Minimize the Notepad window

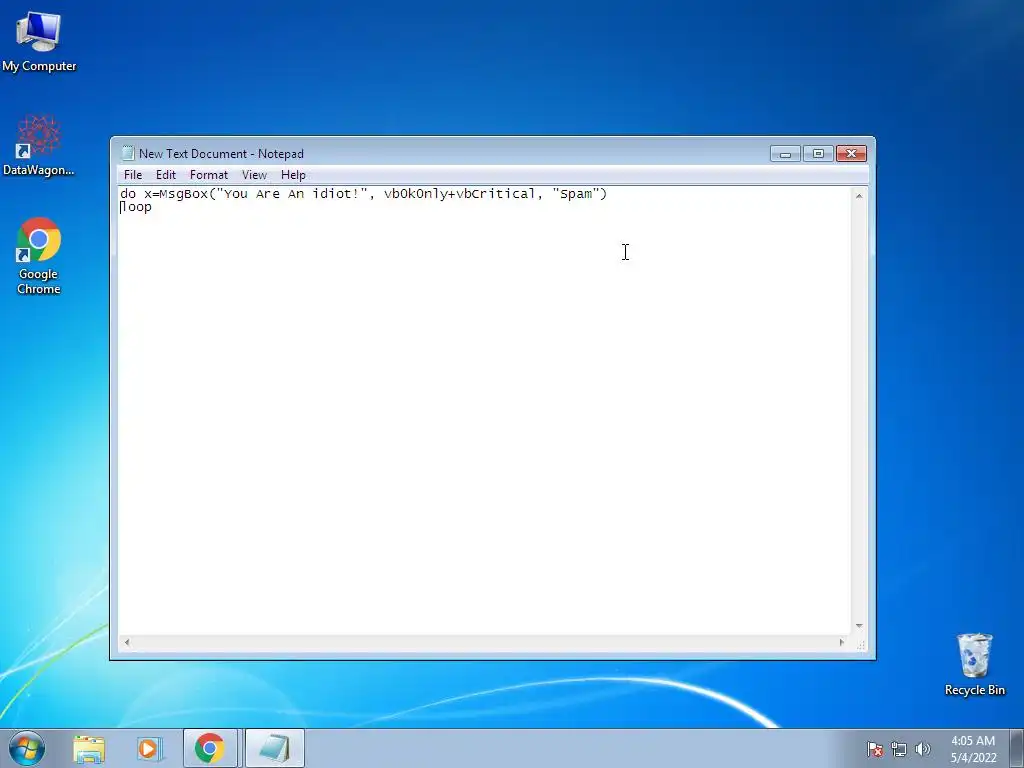coord(785,153)
